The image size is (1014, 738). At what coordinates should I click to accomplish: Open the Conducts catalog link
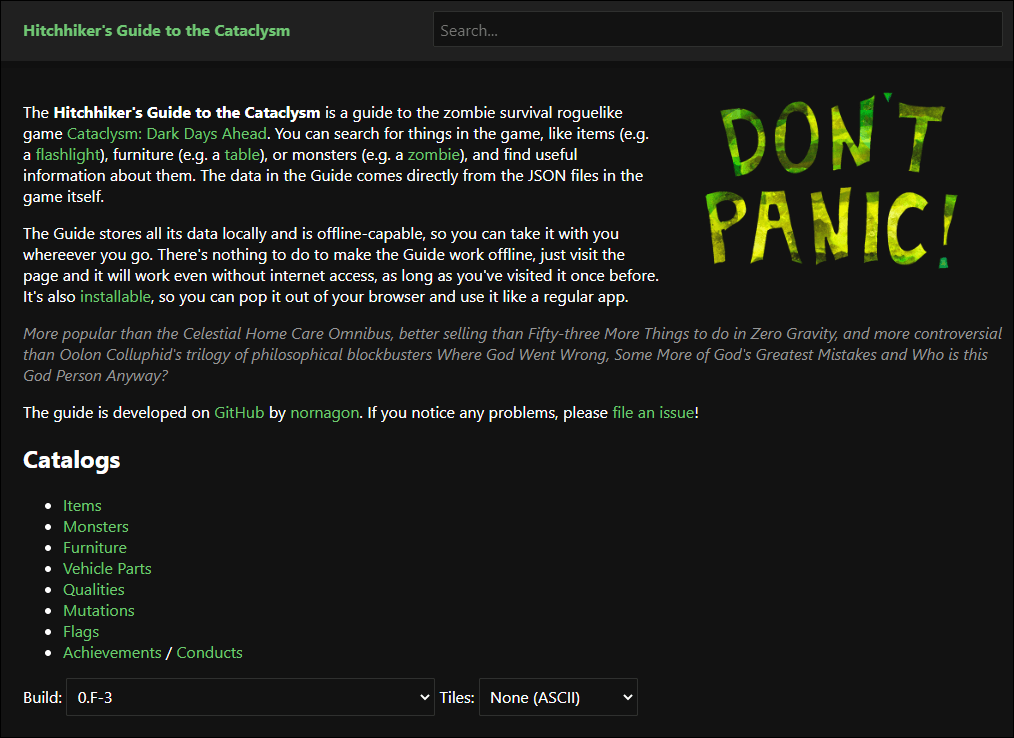[x=209, y=653]
